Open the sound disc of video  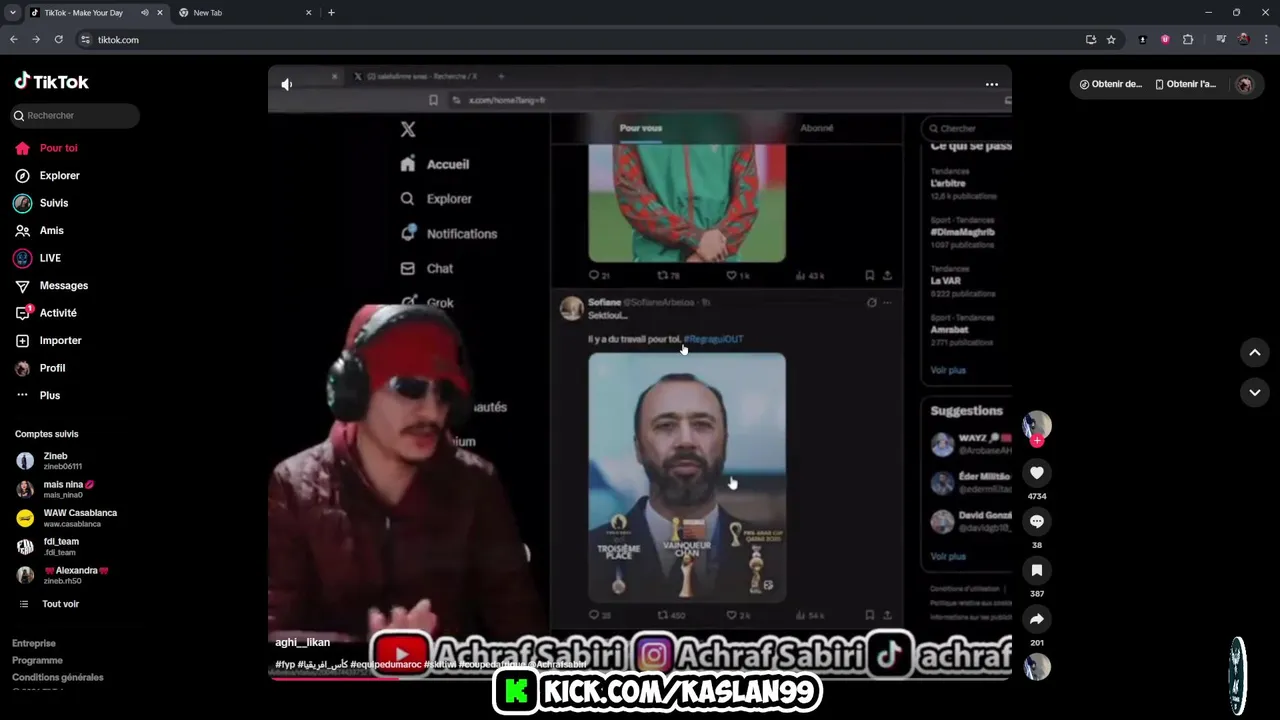click(1037, 667)
